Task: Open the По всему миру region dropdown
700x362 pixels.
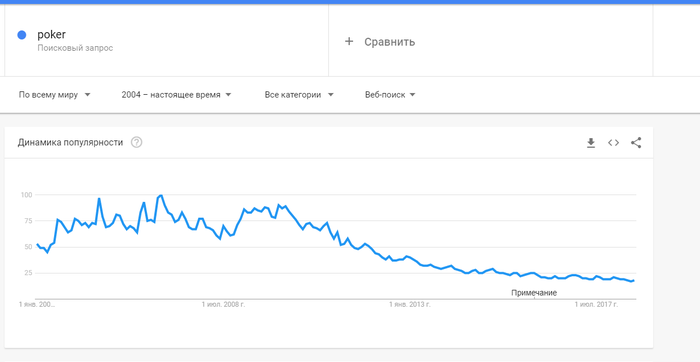Action: point(54,95)
